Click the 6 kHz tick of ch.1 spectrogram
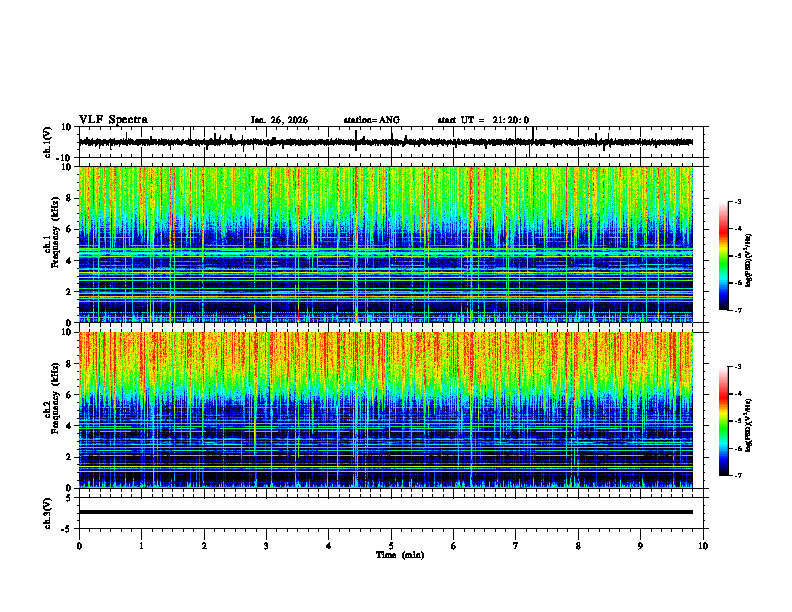The width and height of the screenshot is (792, 612). click(69, 229)
